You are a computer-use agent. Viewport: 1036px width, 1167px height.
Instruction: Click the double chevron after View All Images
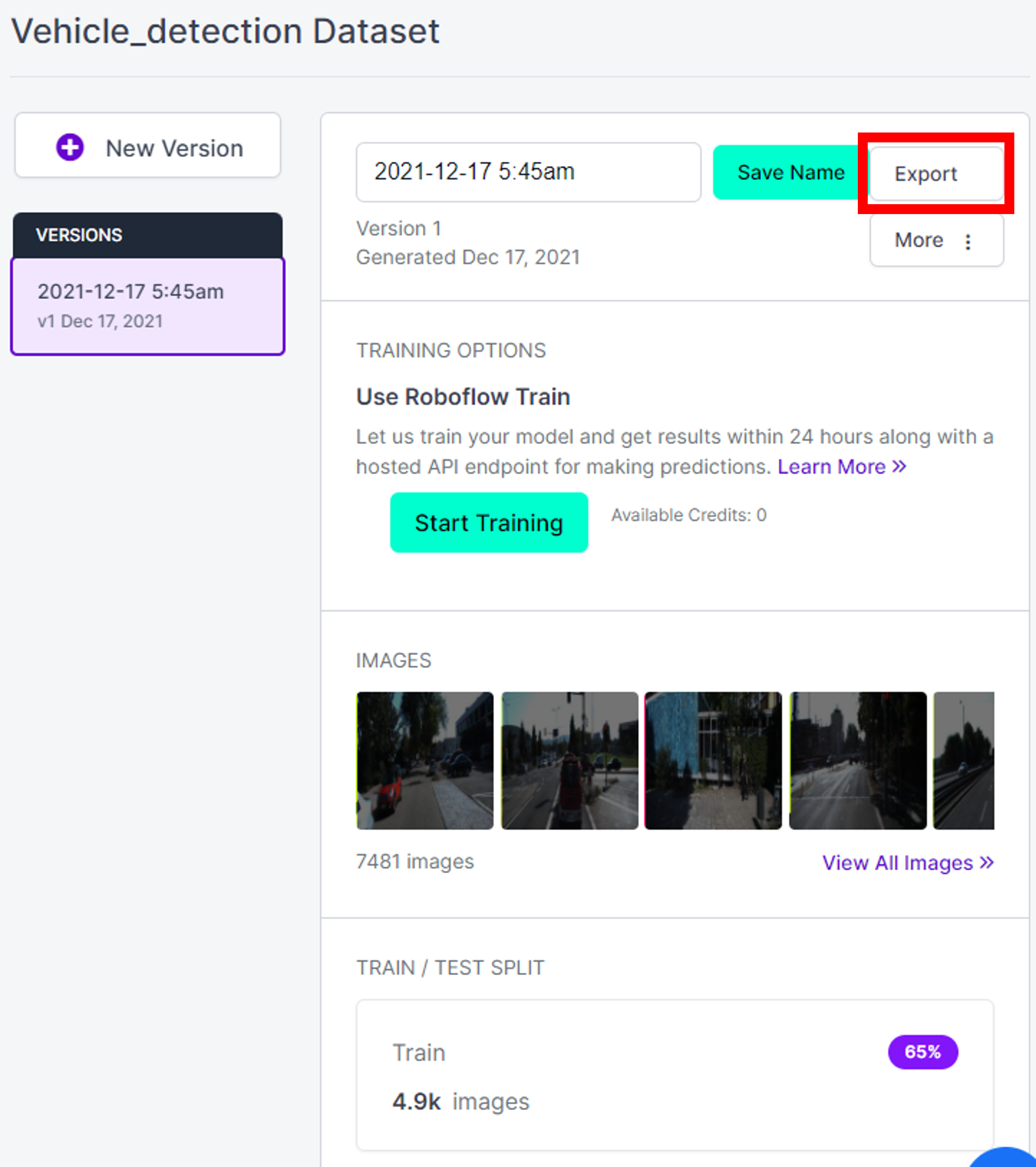[x=987, y=862]
